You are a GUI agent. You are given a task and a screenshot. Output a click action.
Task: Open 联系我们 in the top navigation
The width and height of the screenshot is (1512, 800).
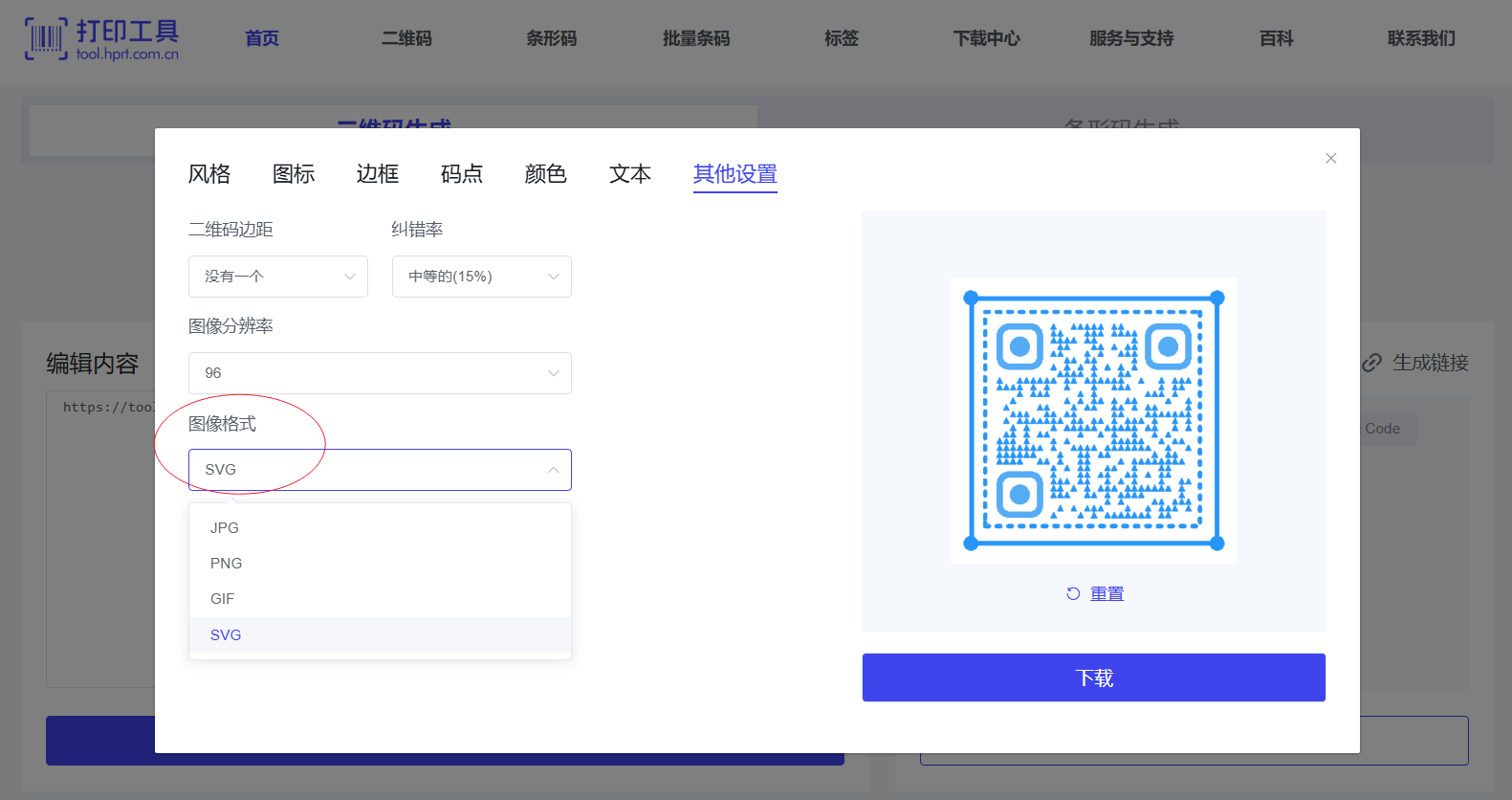(x=1422, y=38)
